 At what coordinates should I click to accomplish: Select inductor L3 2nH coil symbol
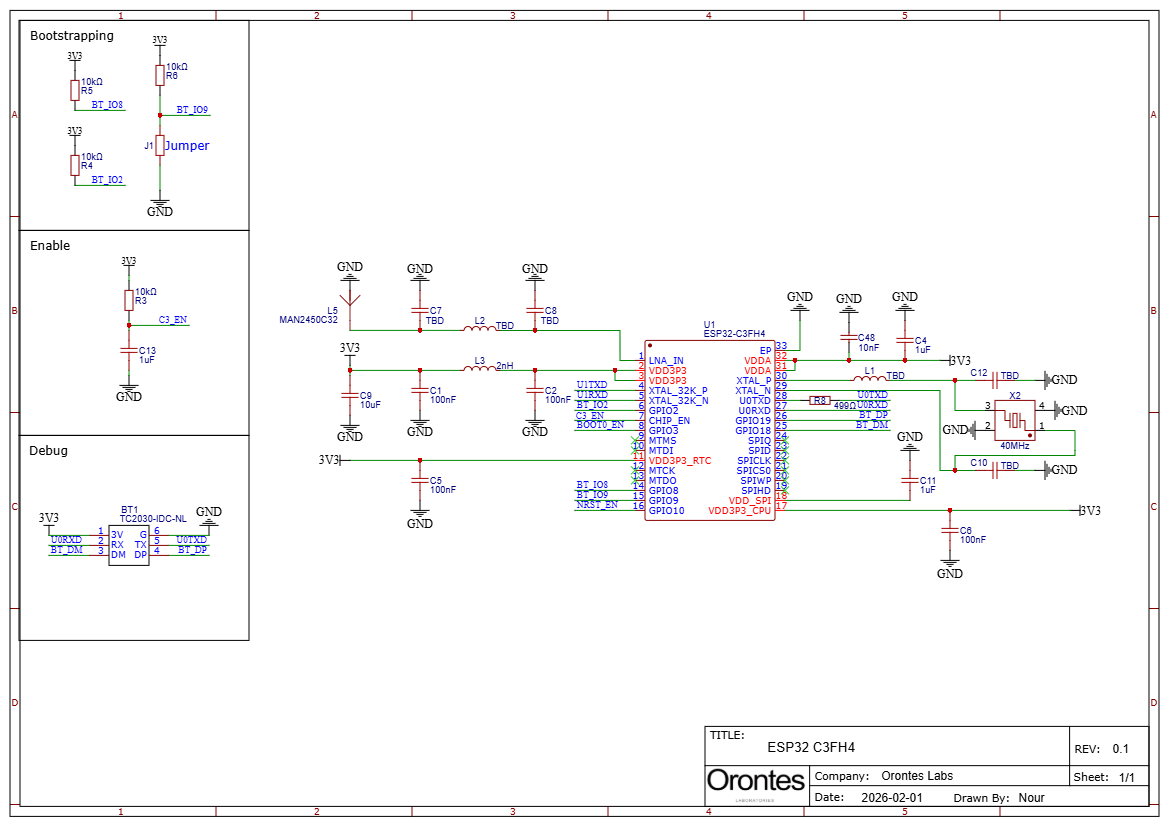pyautogui.click(x=479, y=368)
